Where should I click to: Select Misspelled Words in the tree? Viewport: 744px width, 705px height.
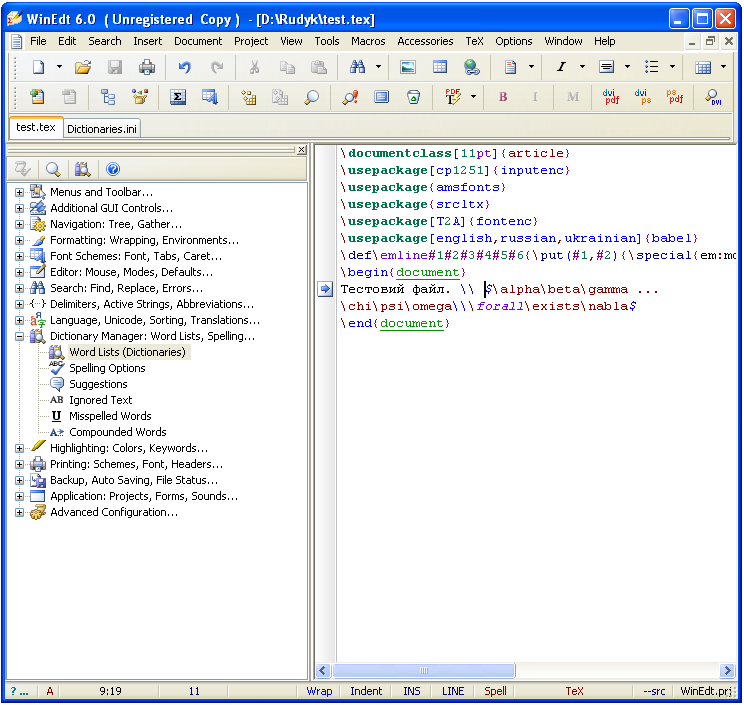[x=110, y=416]
